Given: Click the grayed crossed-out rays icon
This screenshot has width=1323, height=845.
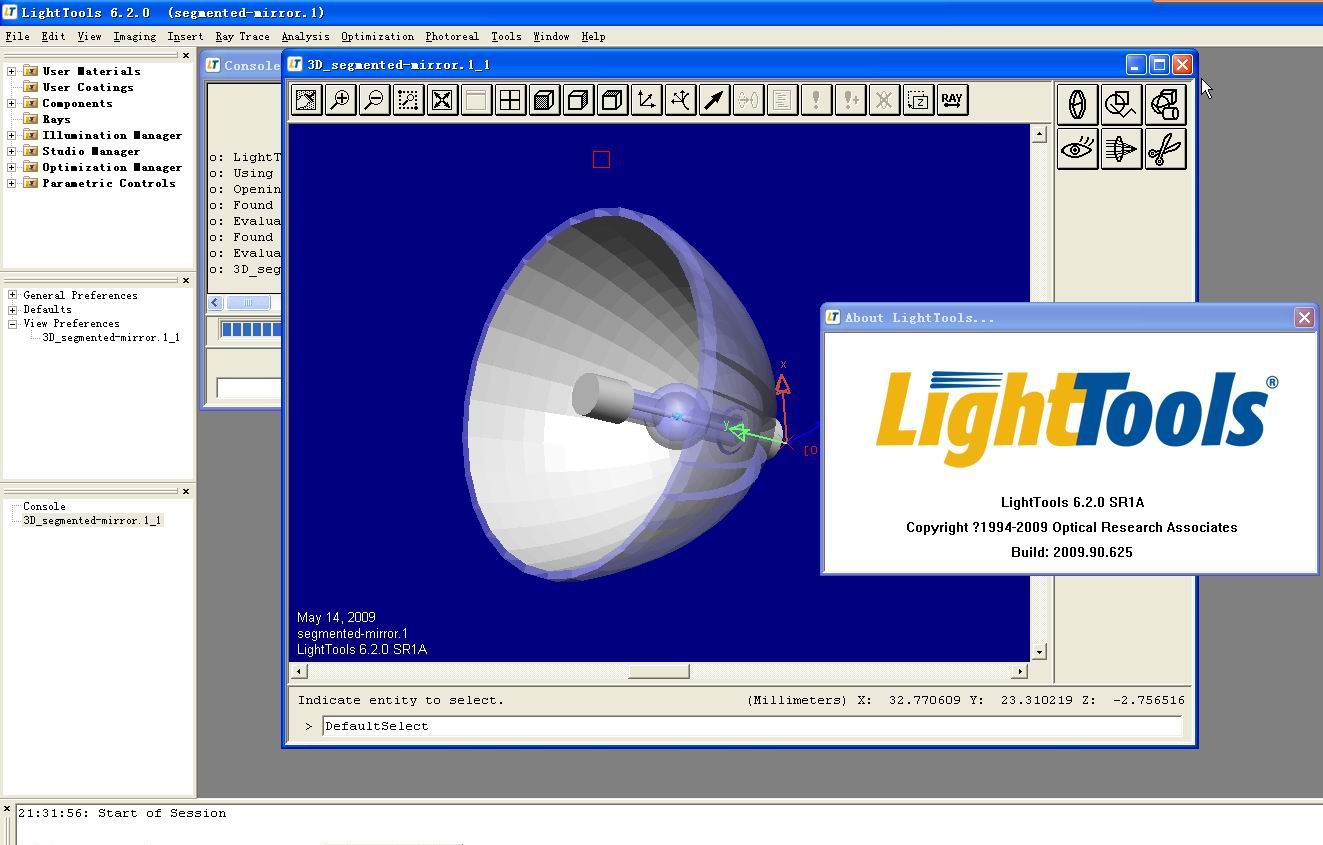Looking at the screenshot, I should tap(885, 100).
